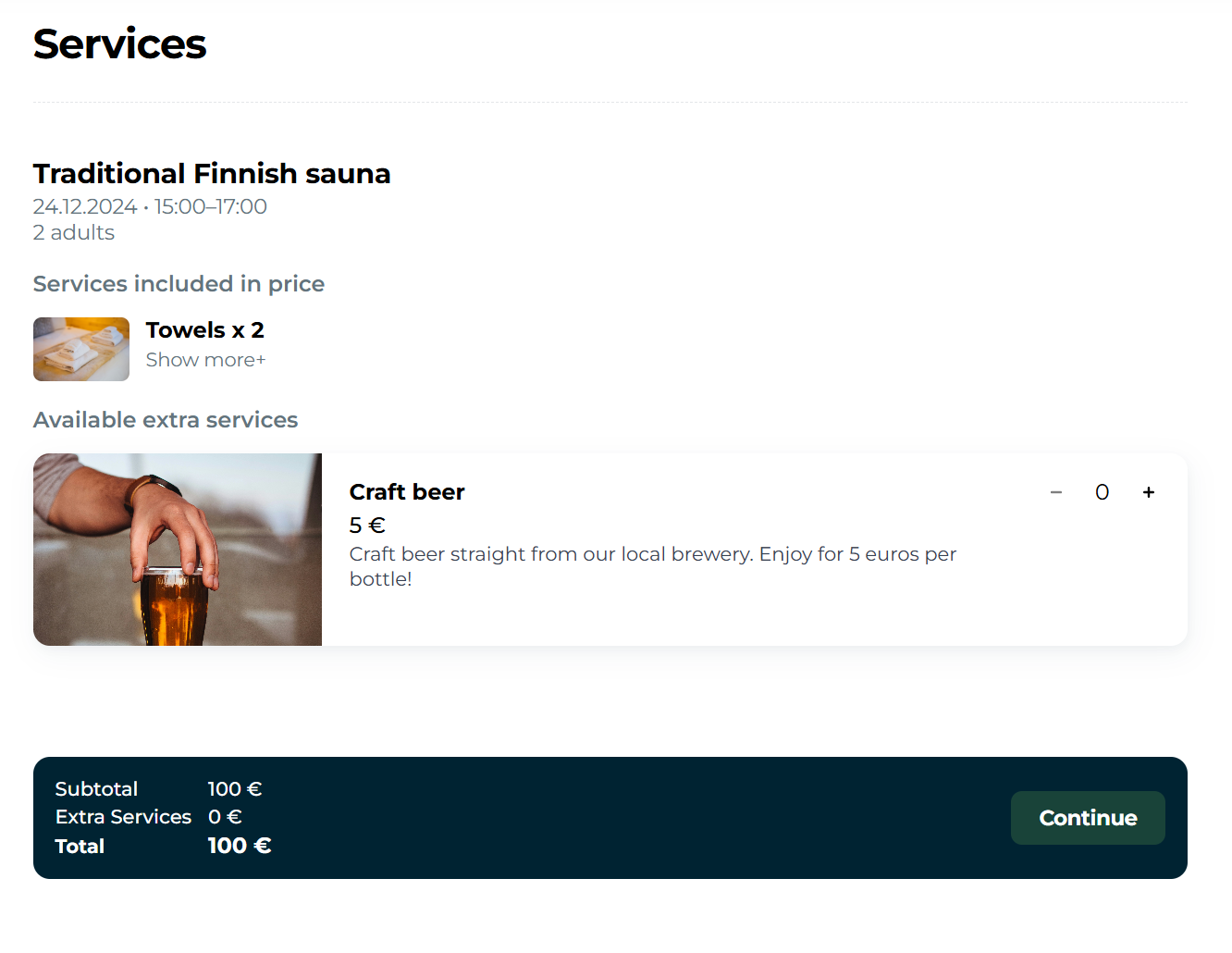The image size is (1232, 953).
Task: Click the Services included in price heading
Action: pyautogui.click(x=179, y=284)
